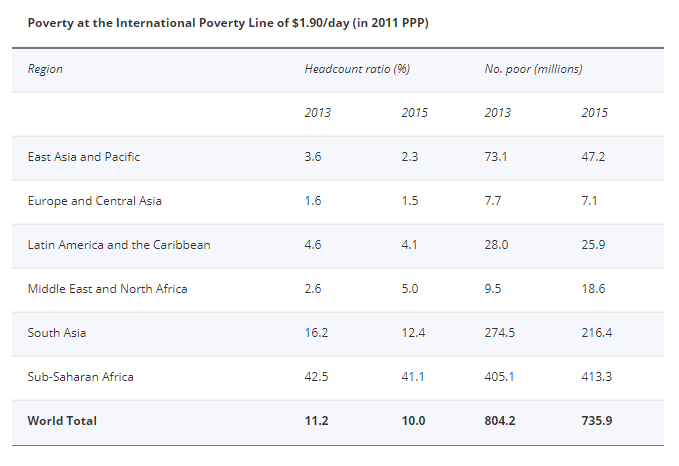
Task: Click the Sub-Saharan Africa row label
Action: point(80,377)
